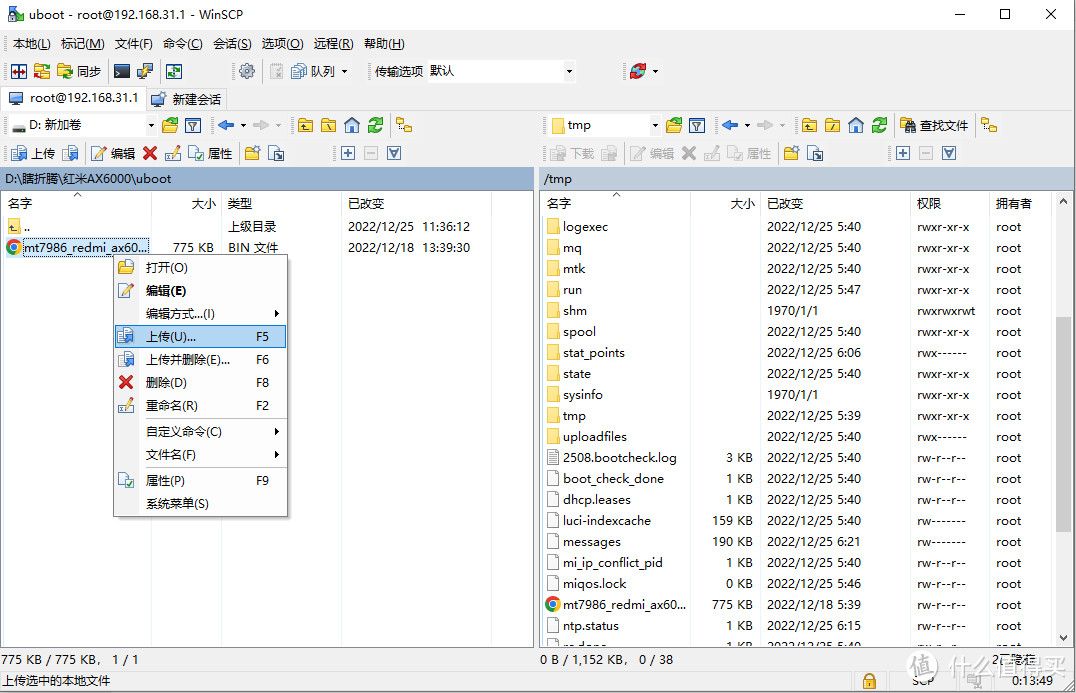Image resolution: width=1076 pixels, height=693 pixels.
Task: Click remote panel filter icon
Action: [x=697, y=126]
